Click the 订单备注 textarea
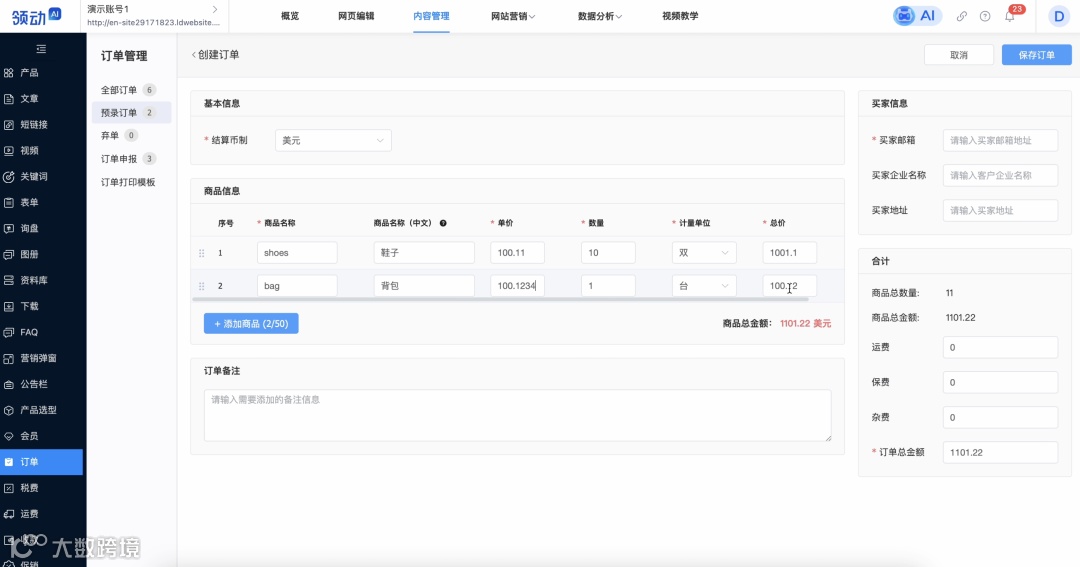This screenshot has width=1080, height=567. coord(517,415)
